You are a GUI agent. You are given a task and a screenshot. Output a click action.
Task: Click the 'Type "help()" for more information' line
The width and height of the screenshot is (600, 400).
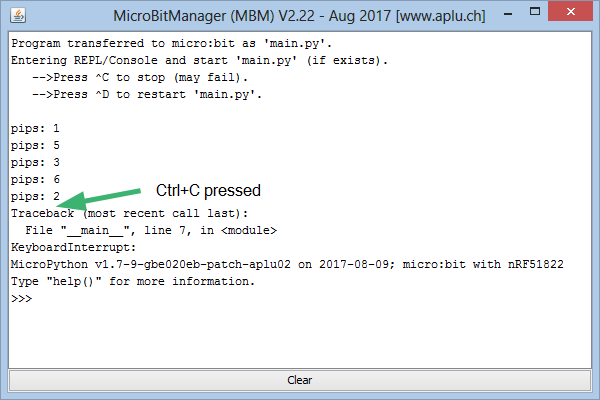coord(133,282)
